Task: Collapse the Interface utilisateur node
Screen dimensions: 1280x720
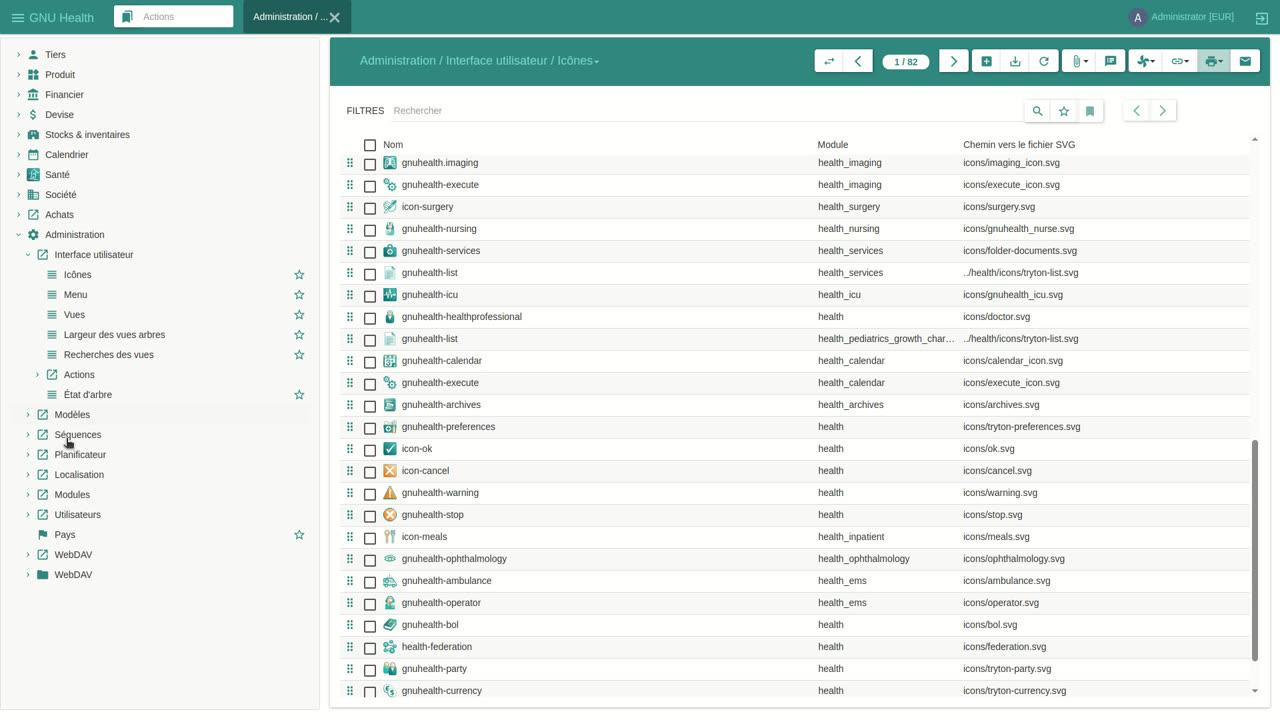Action: [x=28, y=255]
